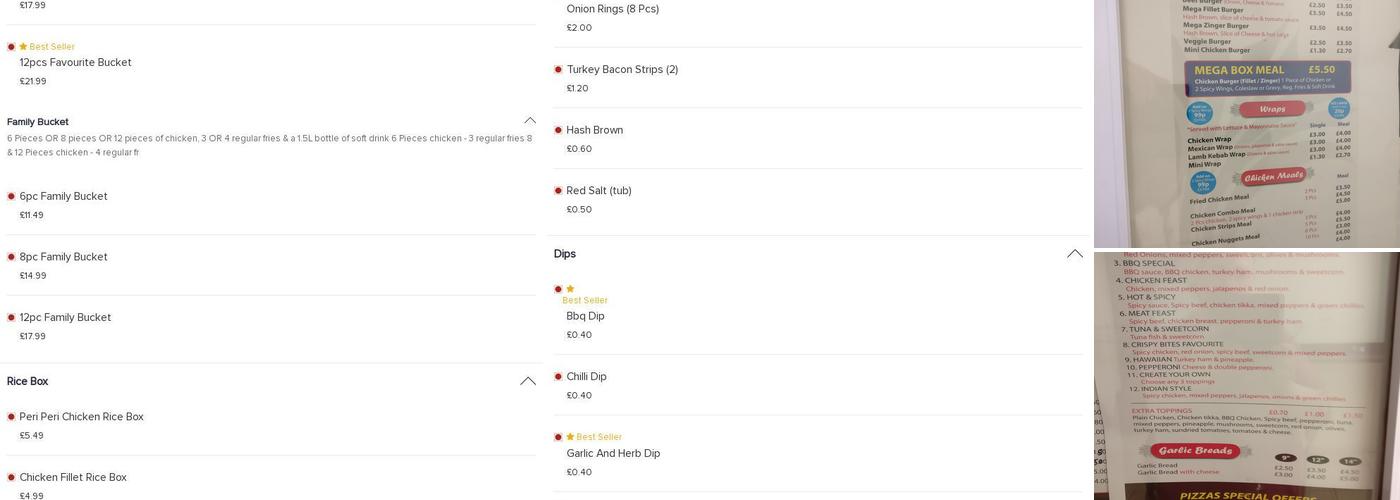Click the star icon on Garlic And Herb Dip

click(x=570, y=437)
